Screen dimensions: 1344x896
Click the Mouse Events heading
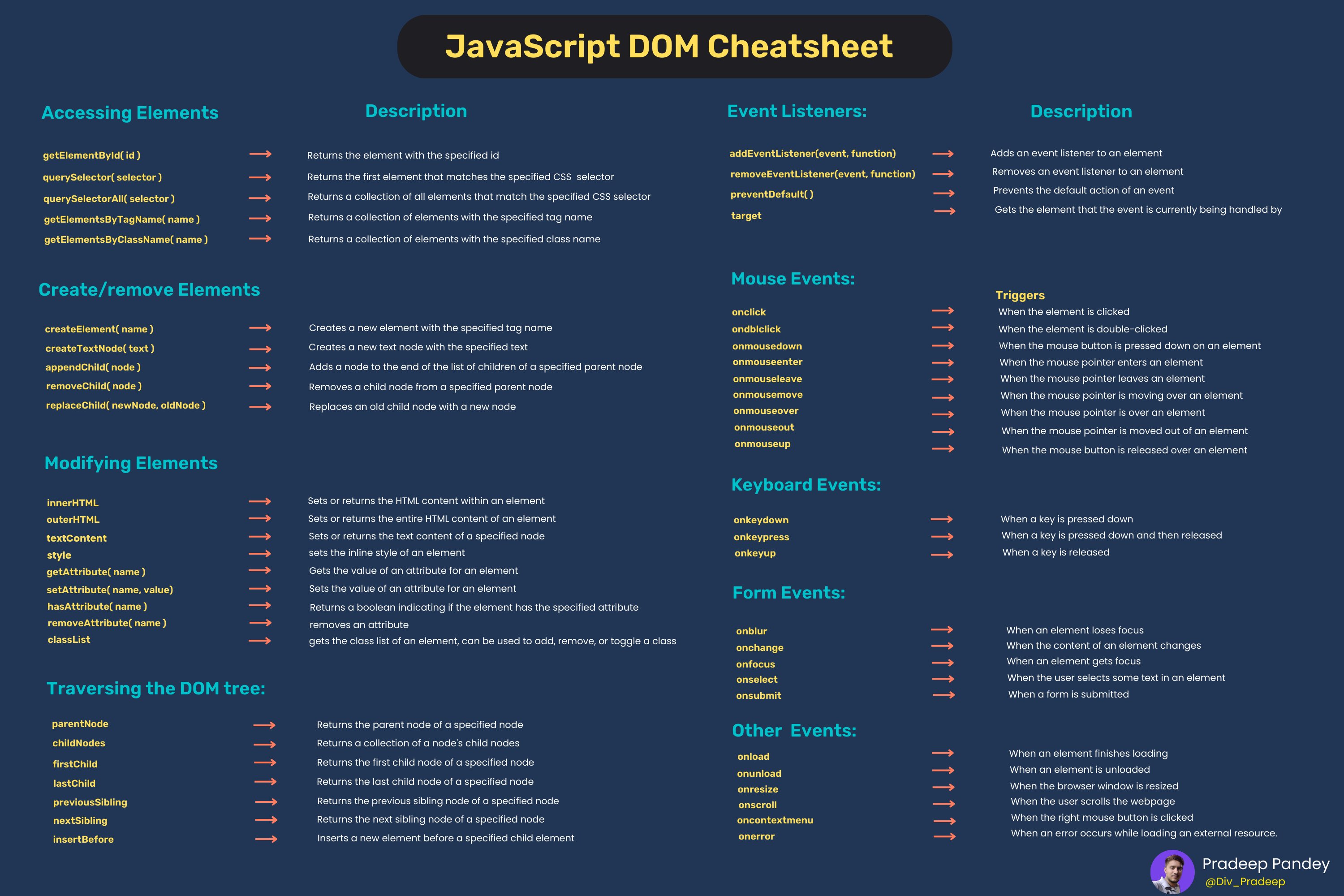[793, 279]
